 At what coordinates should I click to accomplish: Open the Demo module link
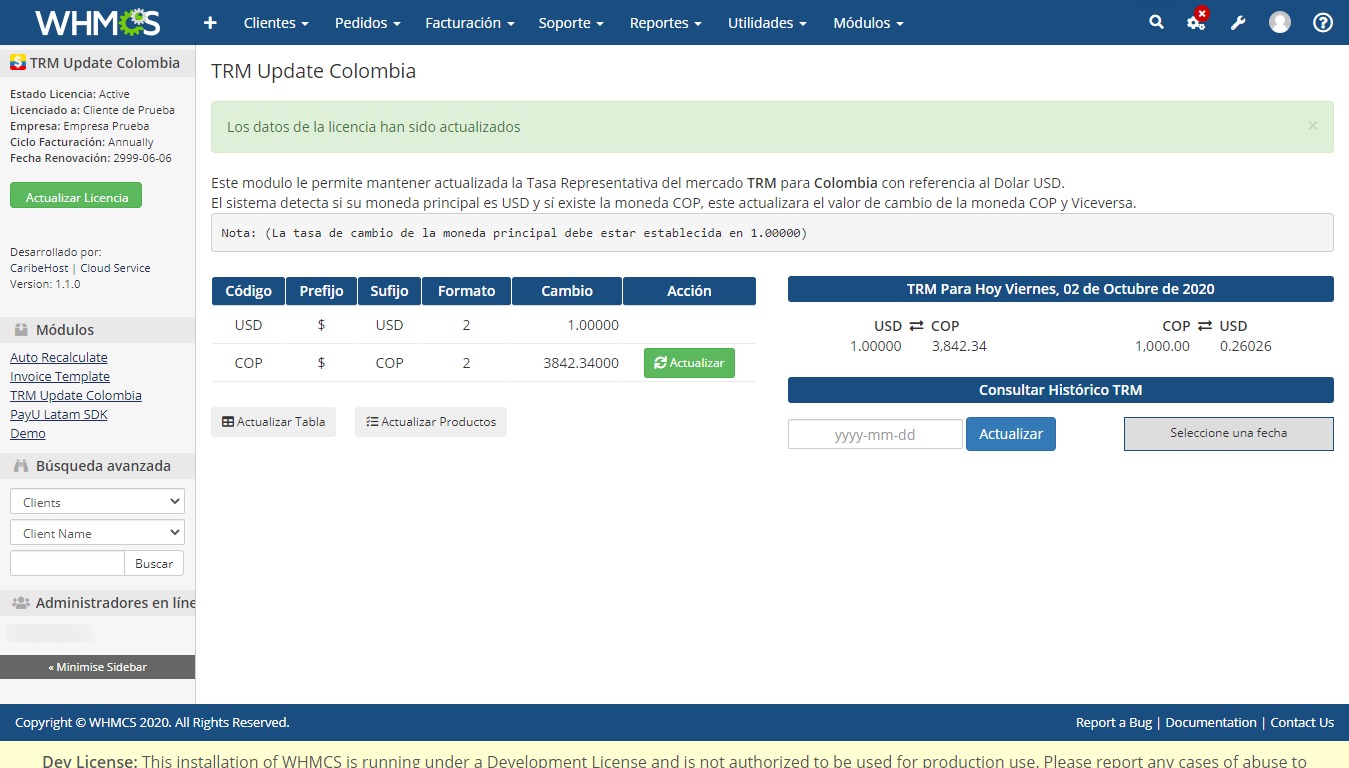coord(28,433)
